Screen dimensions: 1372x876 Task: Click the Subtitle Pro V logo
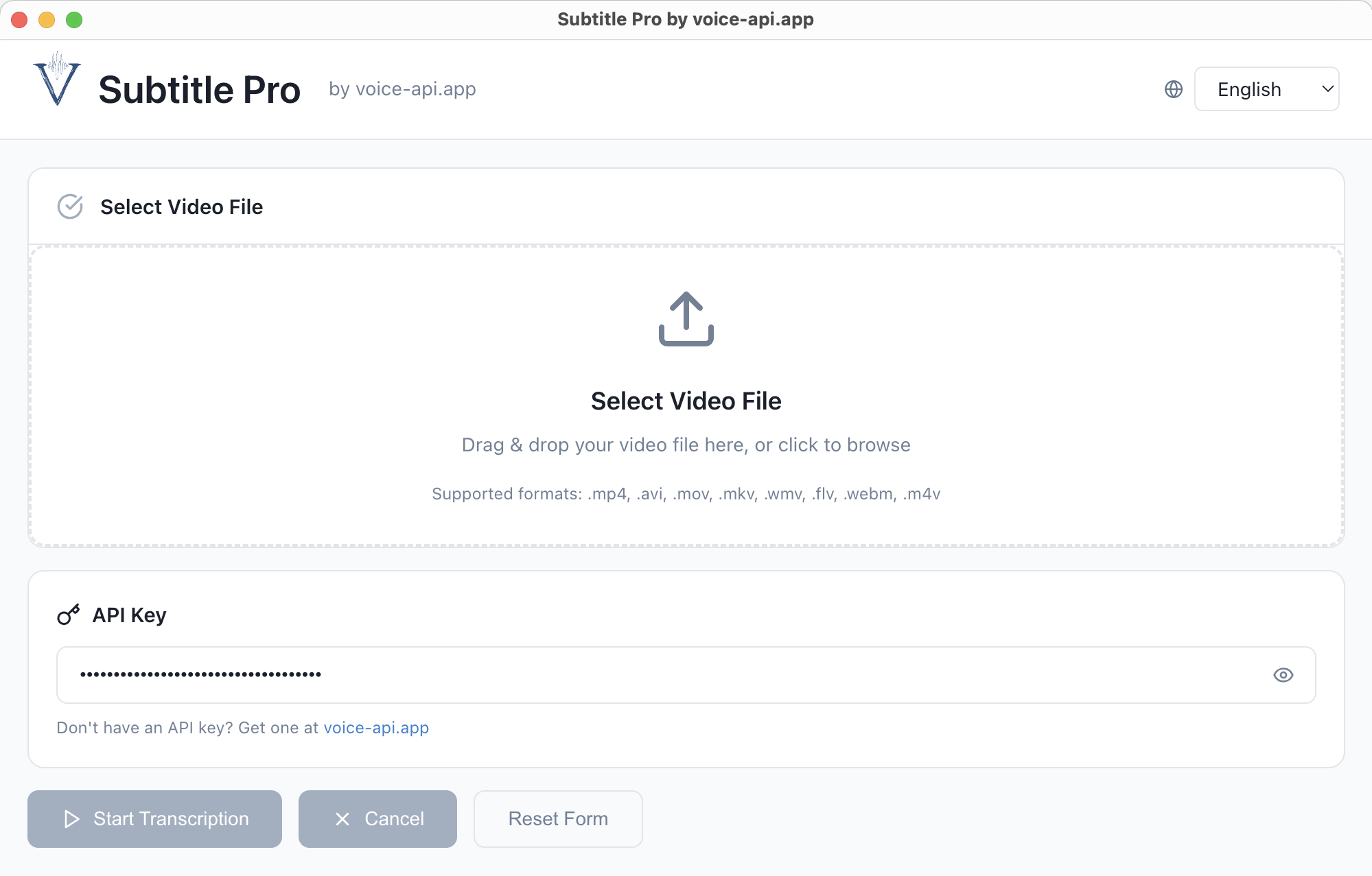(x=57, y=80)
